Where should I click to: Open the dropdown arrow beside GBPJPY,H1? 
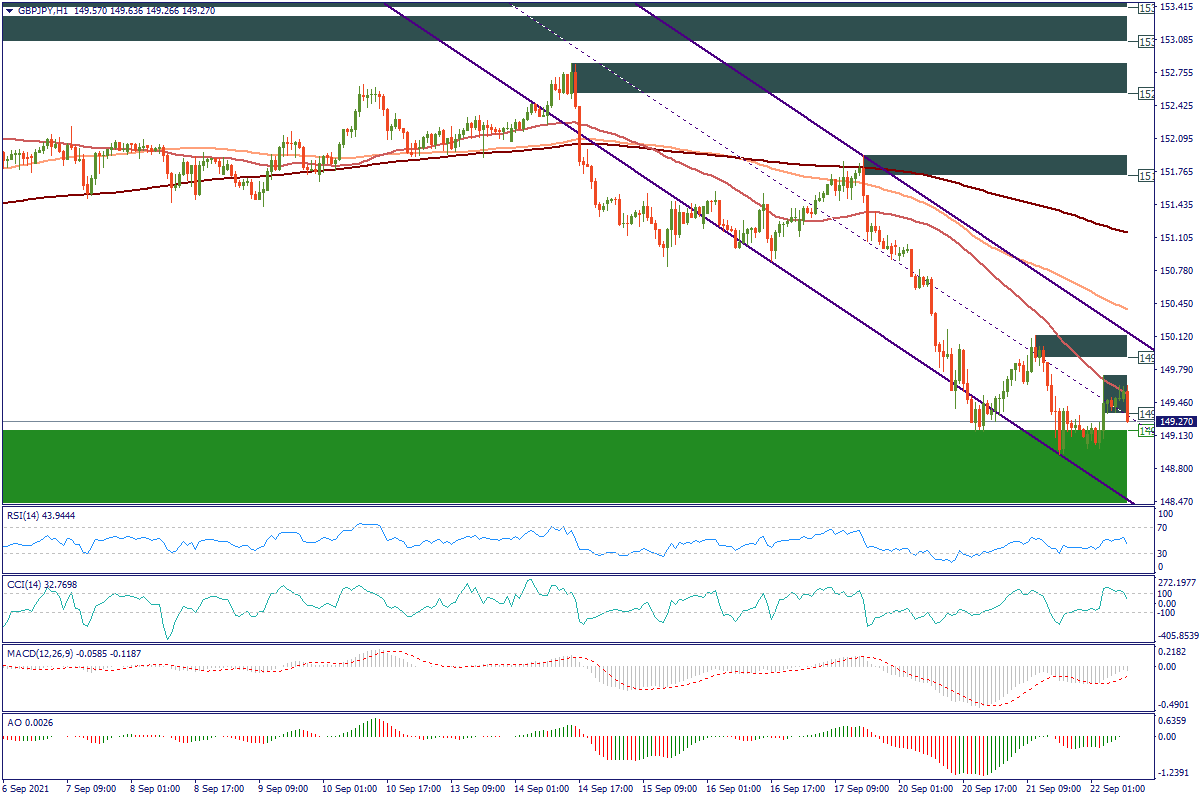tap(9, 9)
